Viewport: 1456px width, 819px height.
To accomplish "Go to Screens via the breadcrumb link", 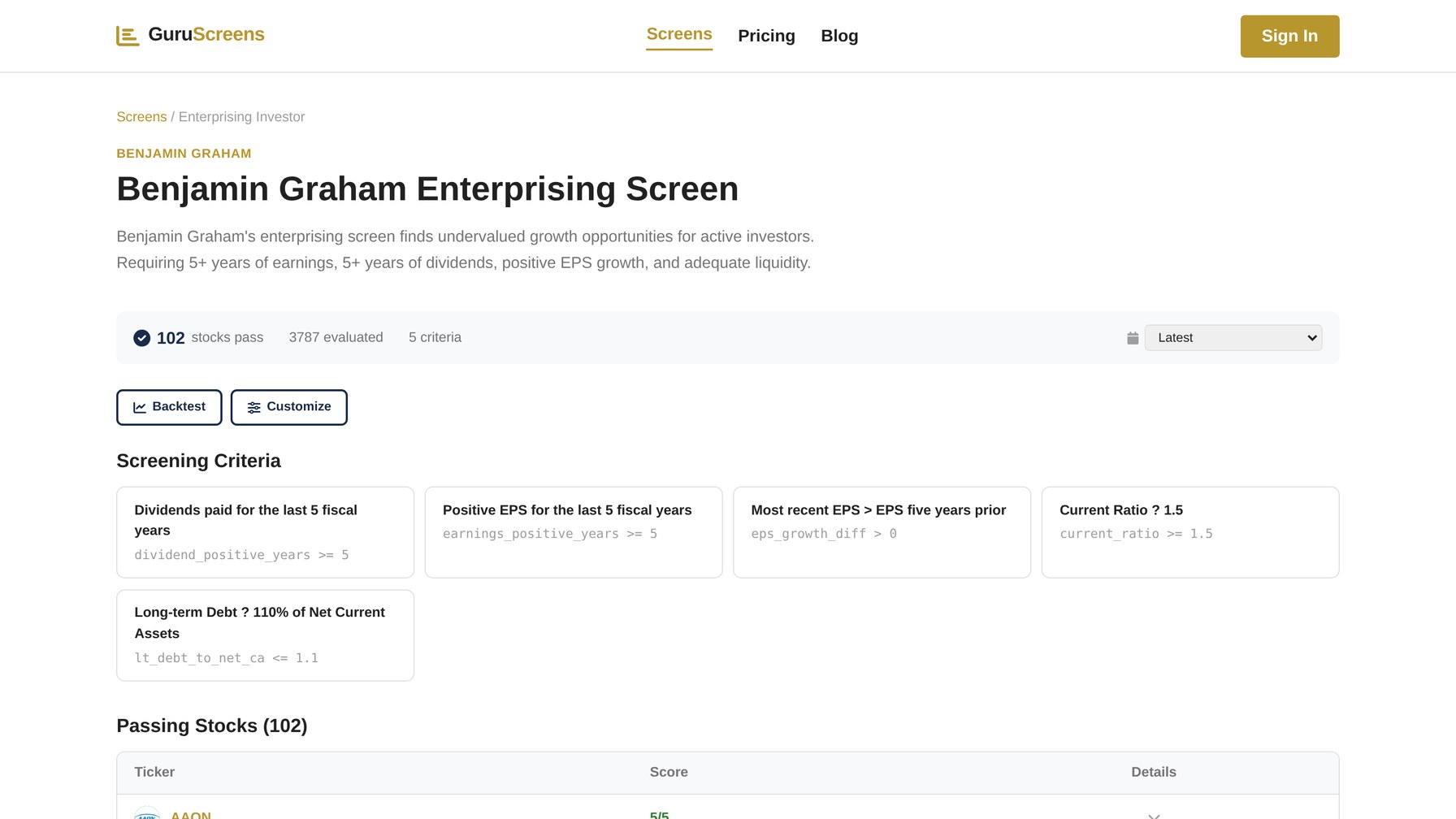I will pyautogui.click(x=141, y=117).
